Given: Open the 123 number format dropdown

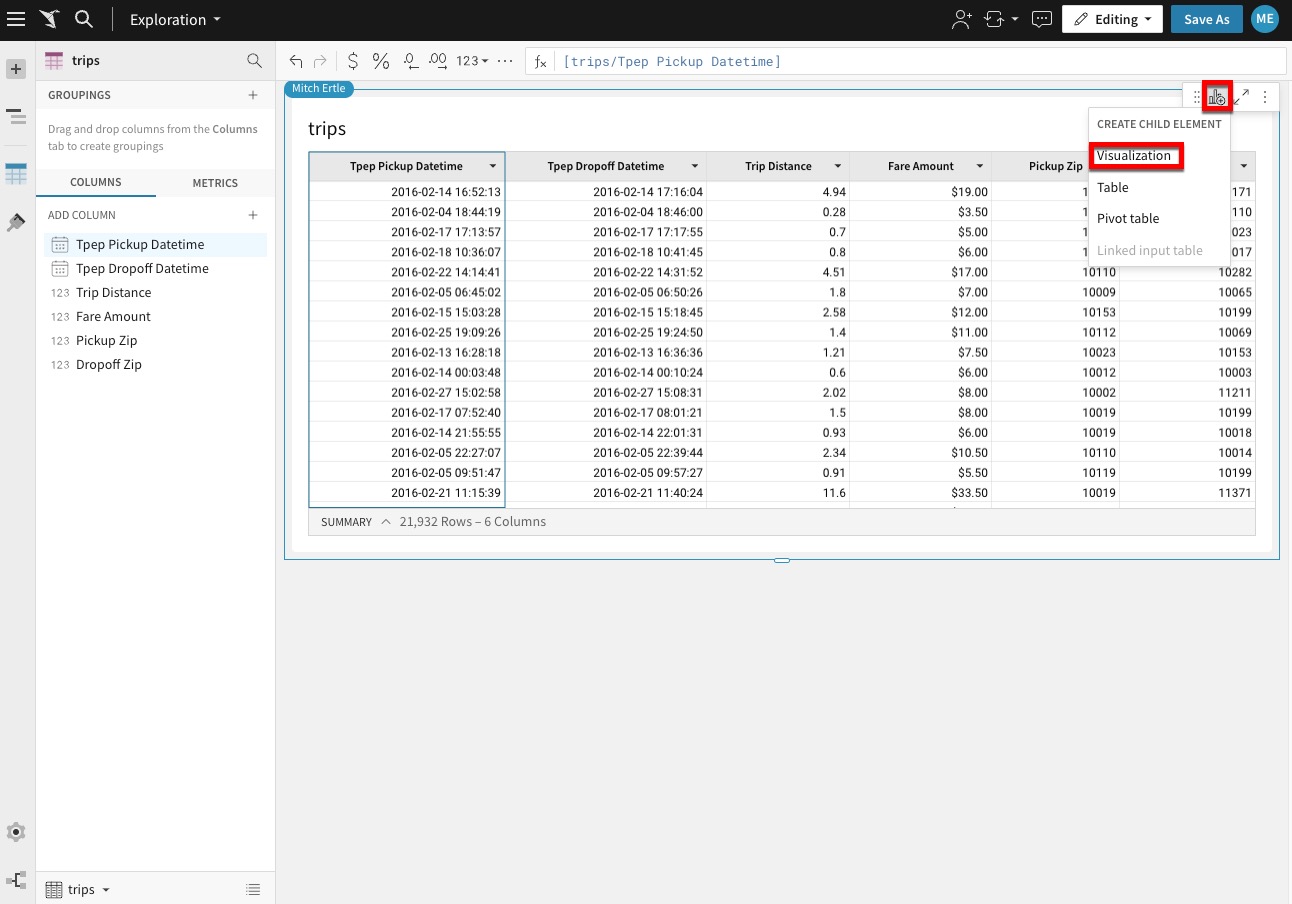Looking at the screenshot, I should click(x=472, y=61).
